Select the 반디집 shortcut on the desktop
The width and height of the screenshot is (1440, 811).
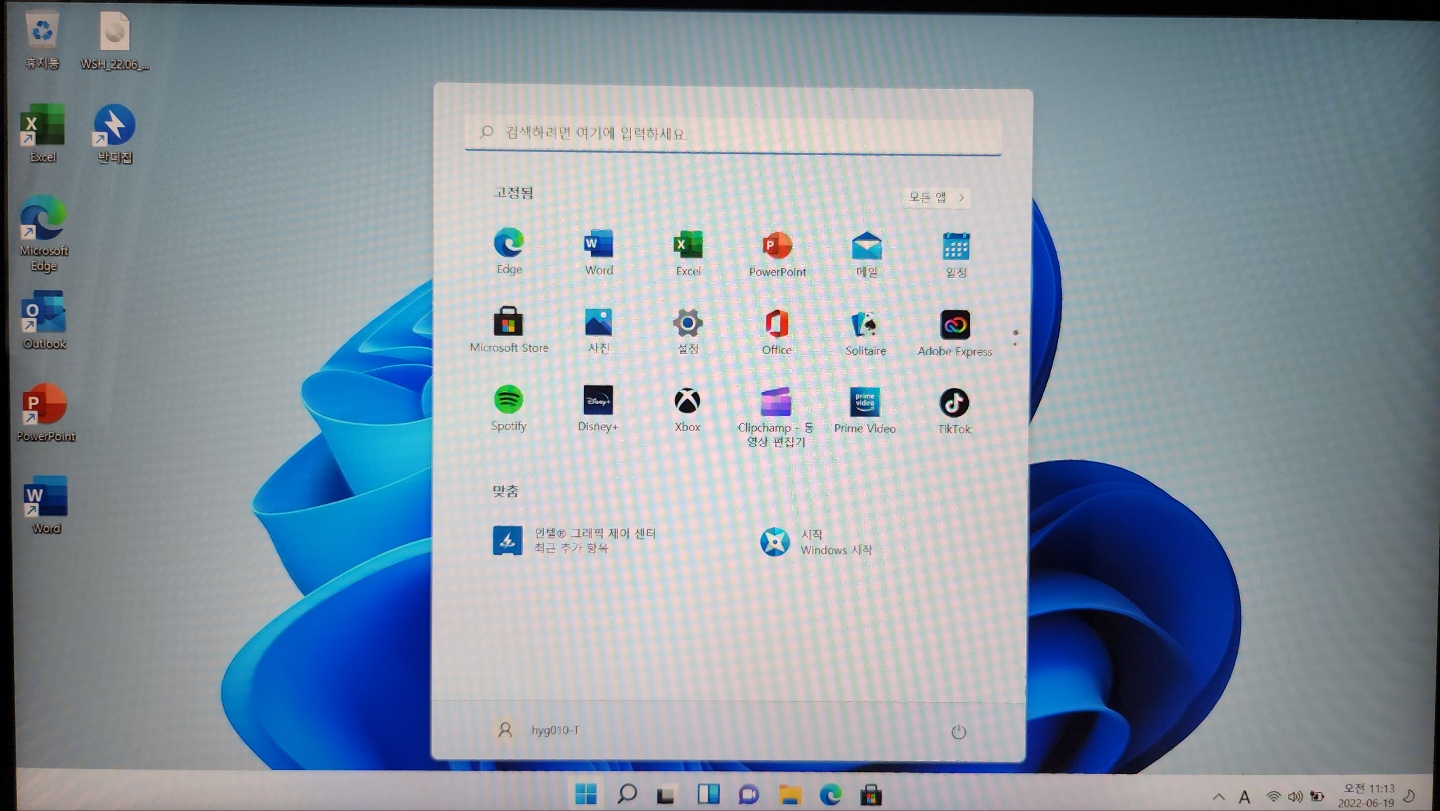tap(115, 134)
